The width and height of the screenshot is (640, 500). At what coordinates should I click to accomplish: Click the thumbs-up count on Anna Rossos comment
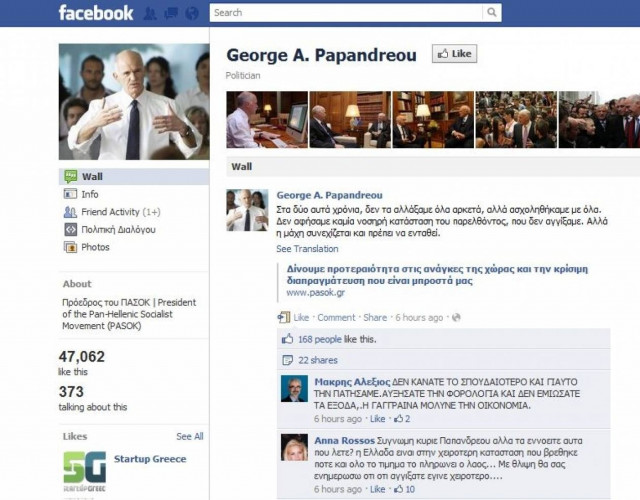404,489
